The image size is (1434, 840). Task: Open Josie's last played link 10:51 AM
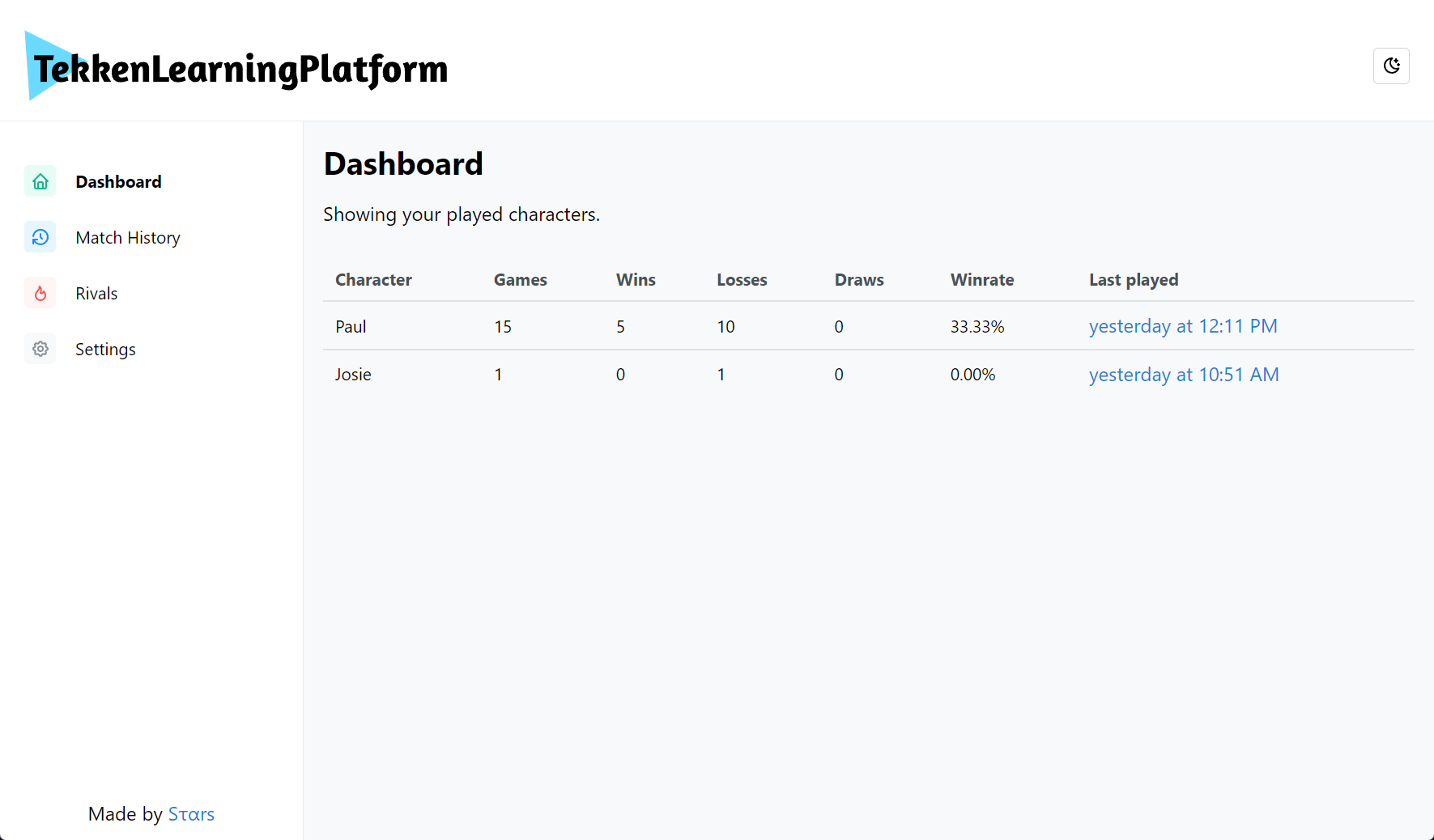point(1184,375)
